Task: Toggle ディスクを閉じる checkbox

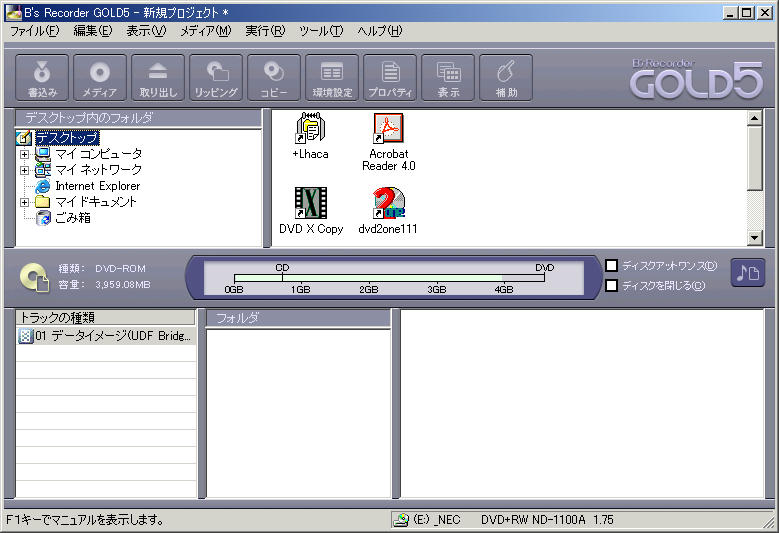Action: pos(612,286)
